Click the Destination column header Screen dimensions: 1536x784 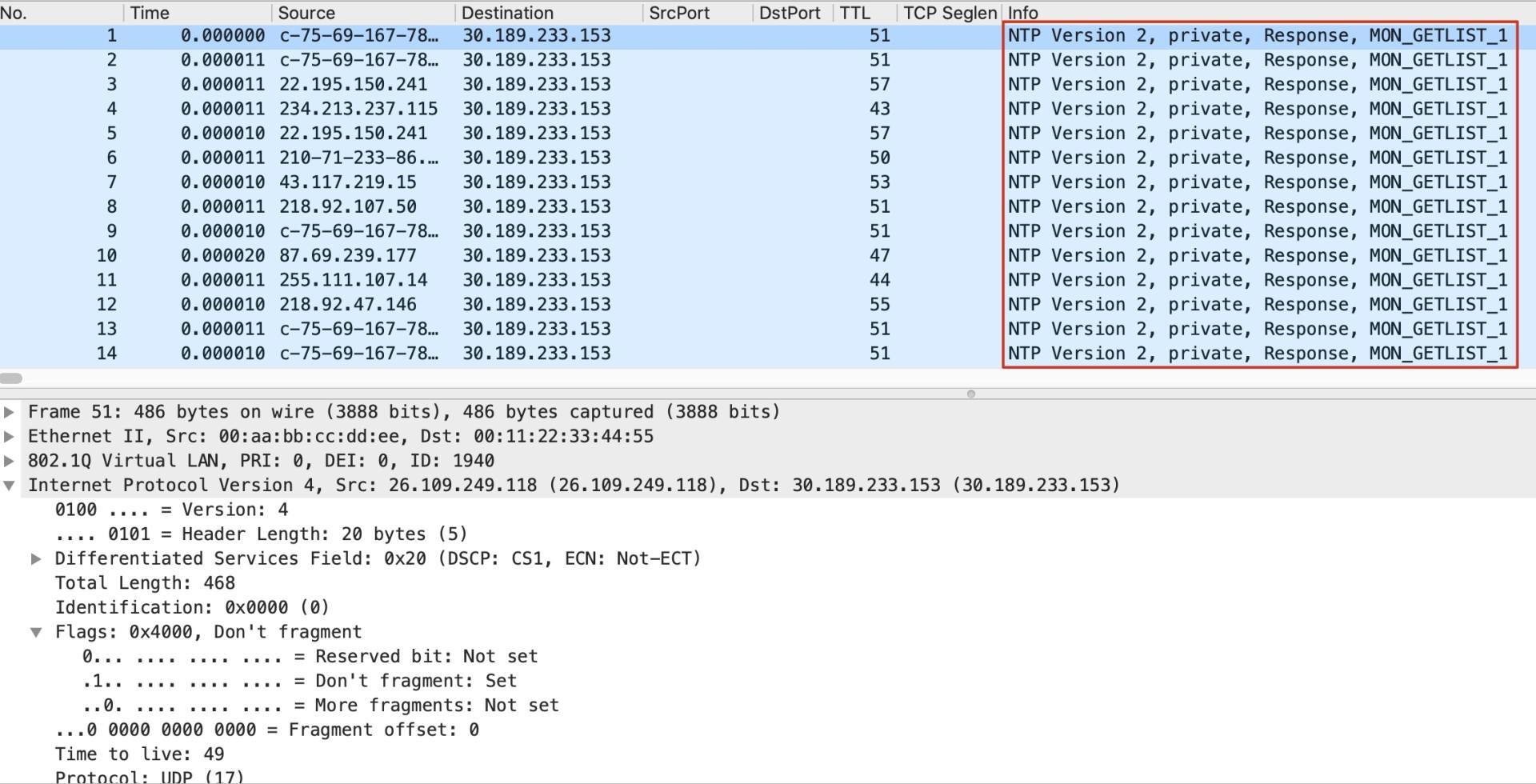(x=507, y=13)
